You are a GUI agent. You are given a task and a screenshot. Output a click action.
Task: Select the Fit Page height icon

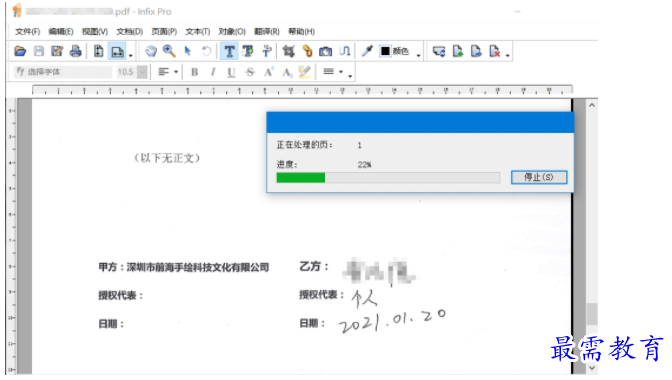coord(99,51)
